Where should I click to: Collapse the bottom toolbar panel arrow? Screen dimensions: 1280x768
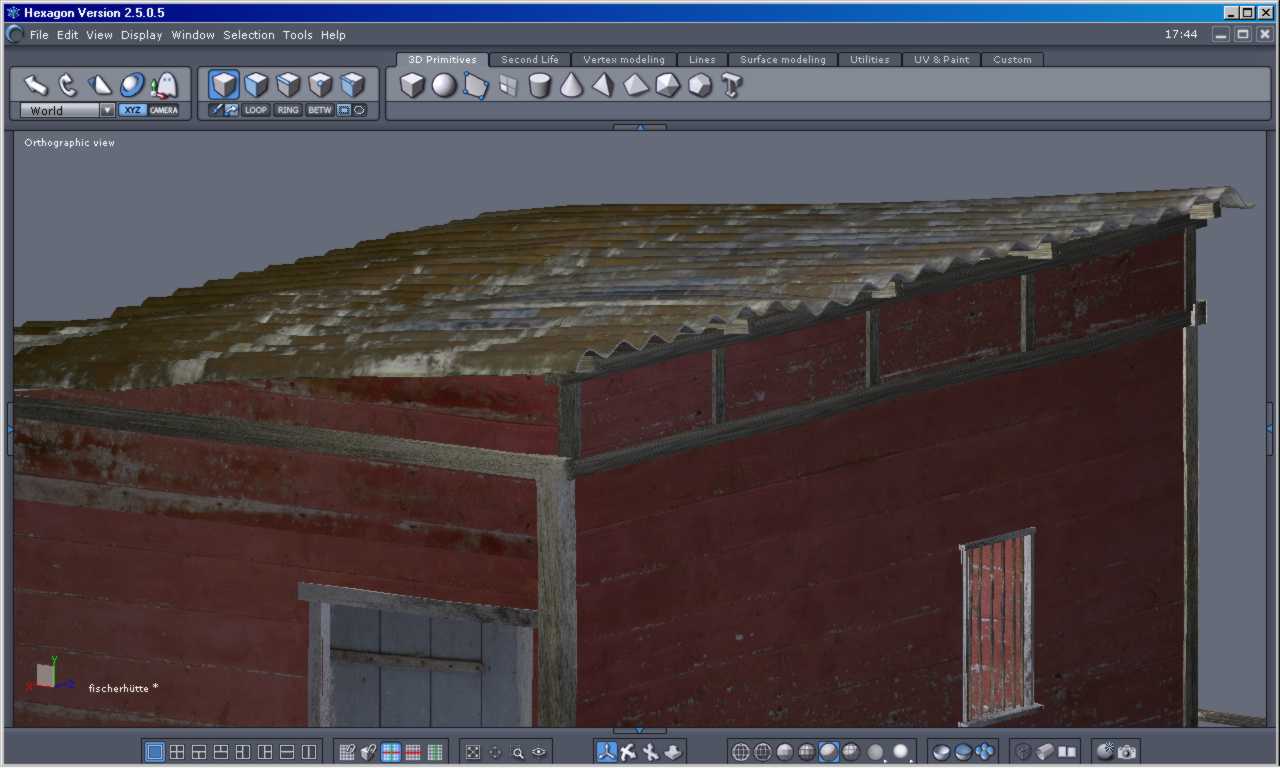[x=640, y=730]
